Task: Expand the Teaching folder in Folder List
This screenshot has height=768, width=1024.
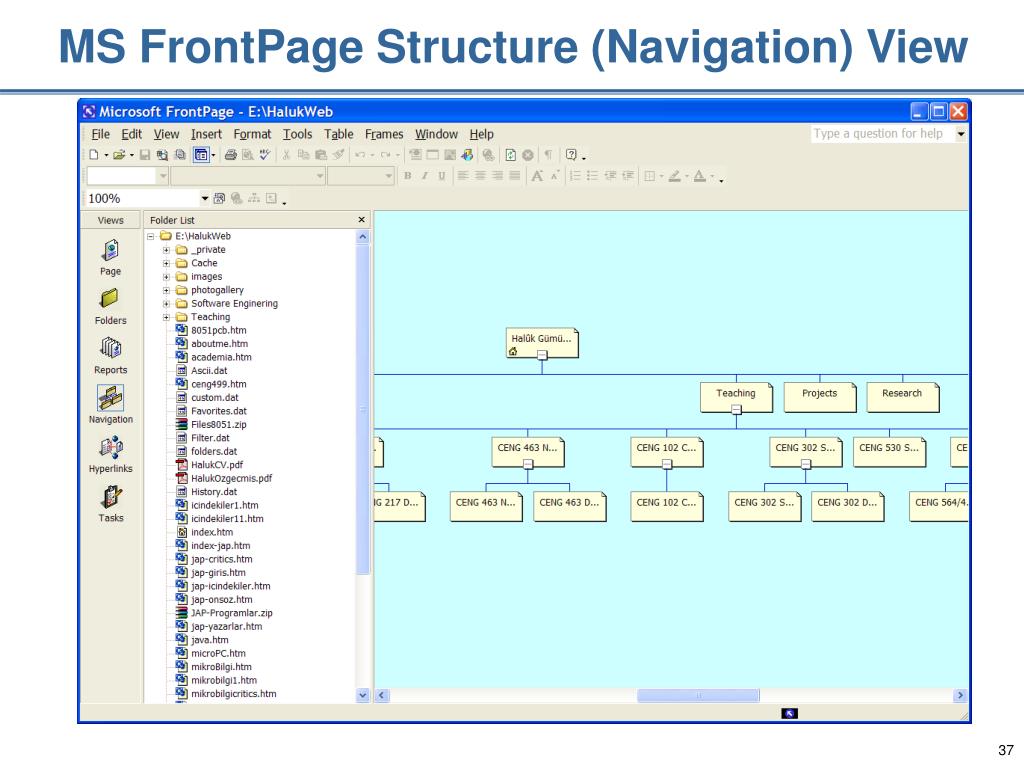Action: pyautogui.click(x=167, y=317)
